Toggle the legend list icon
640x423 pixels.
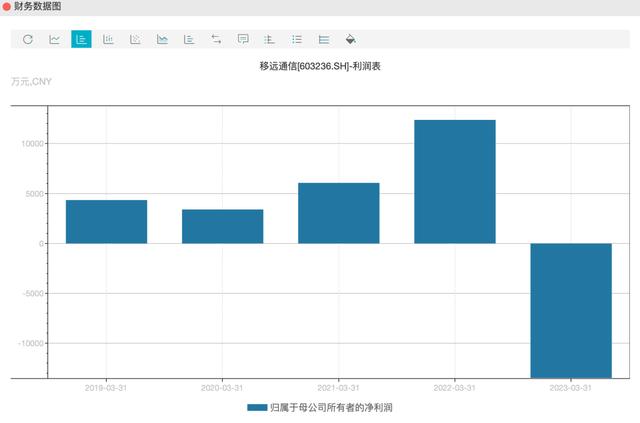tap(297, 39)
